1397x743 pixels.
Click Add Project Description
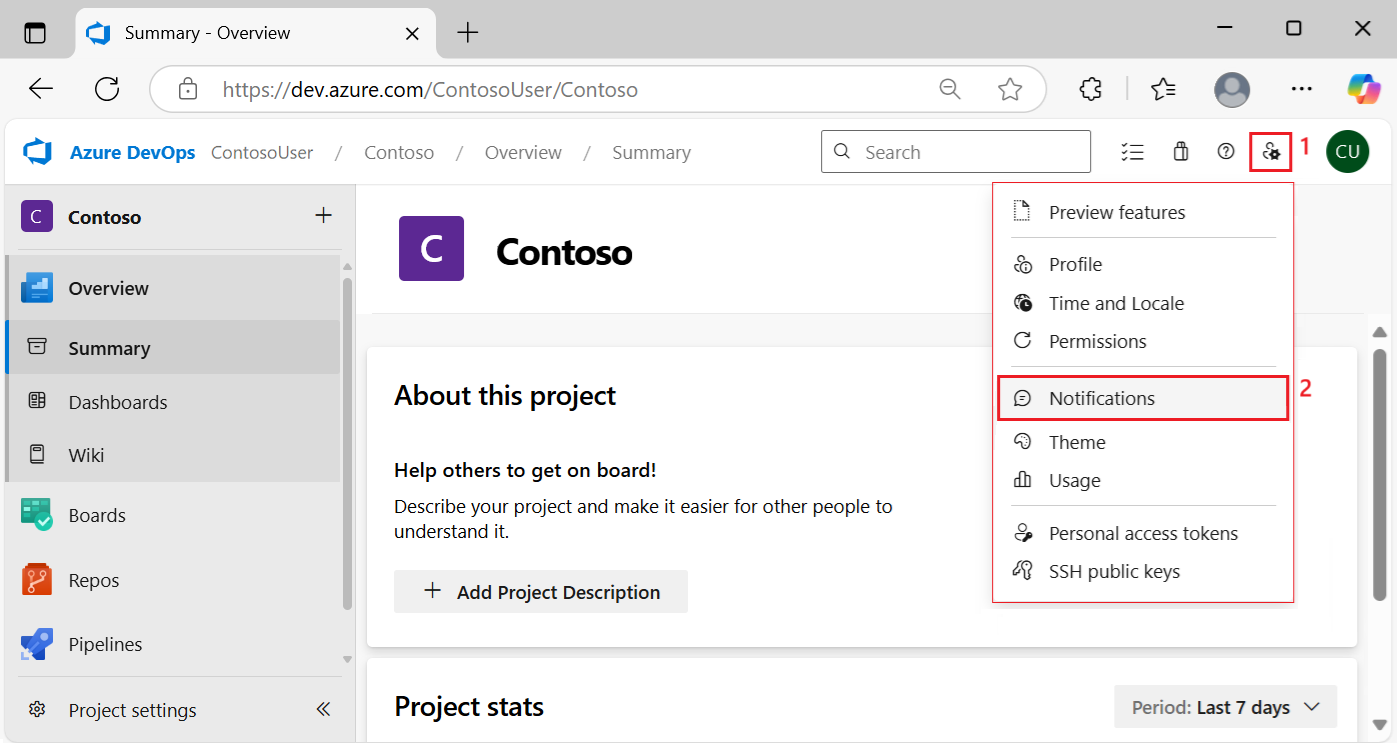[541, 591]
